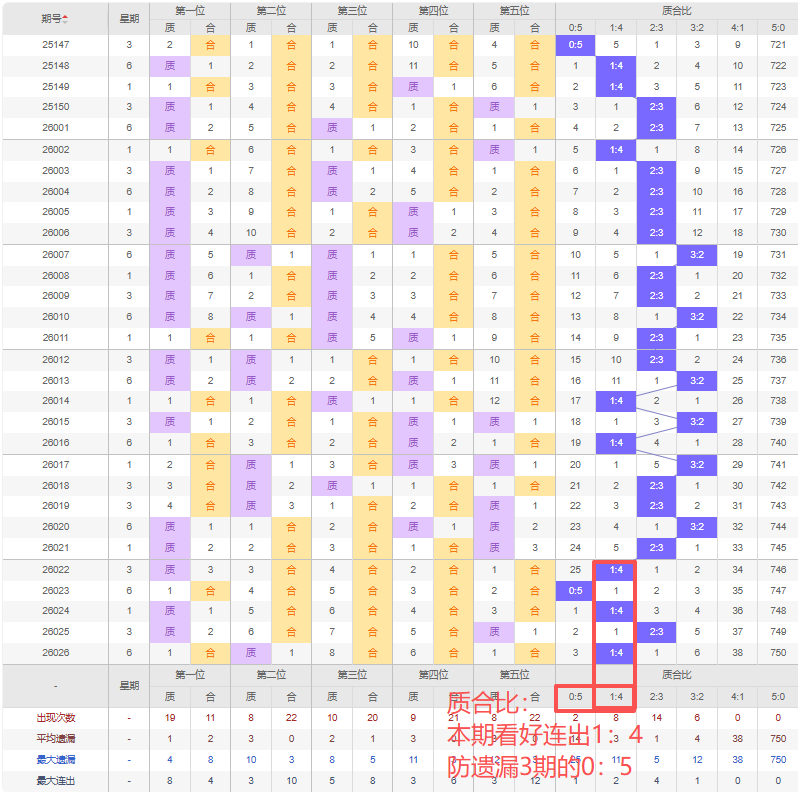Click the 第一位 header above row 25147

tap(190, 11)
